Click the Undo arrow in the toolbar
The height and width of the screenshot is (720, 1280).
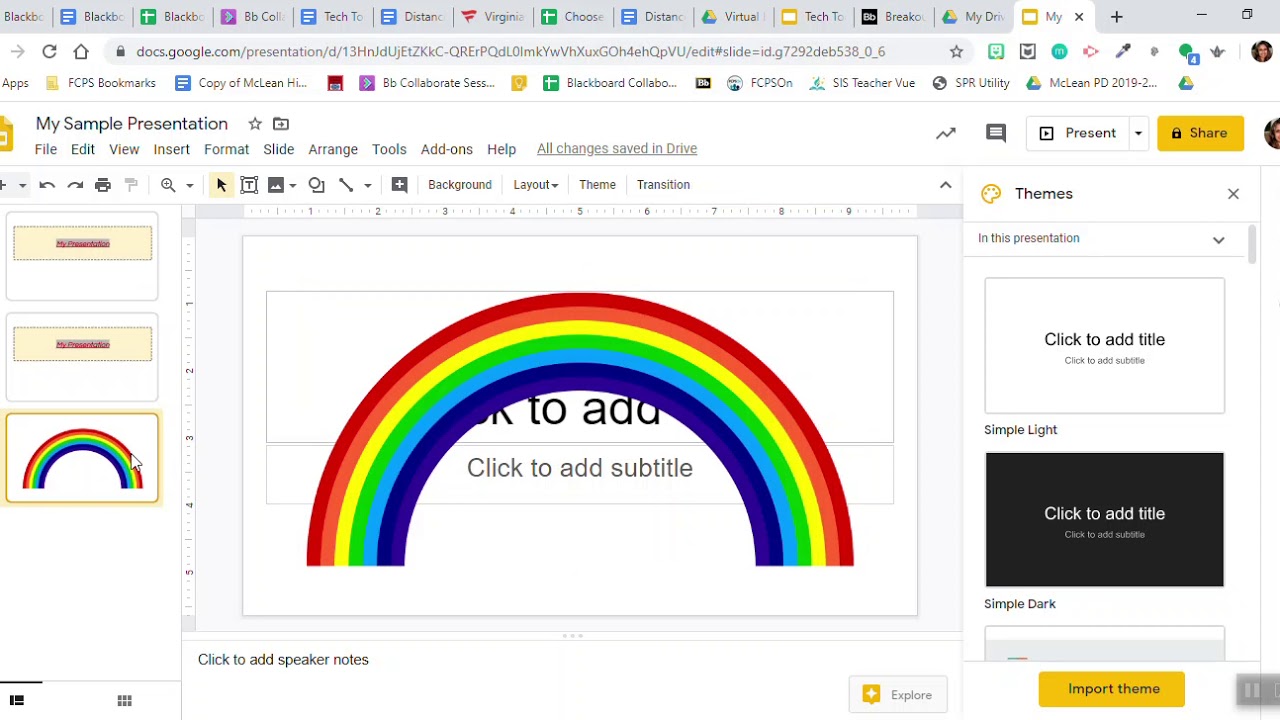pyautogui.click(x=47, y=185)
